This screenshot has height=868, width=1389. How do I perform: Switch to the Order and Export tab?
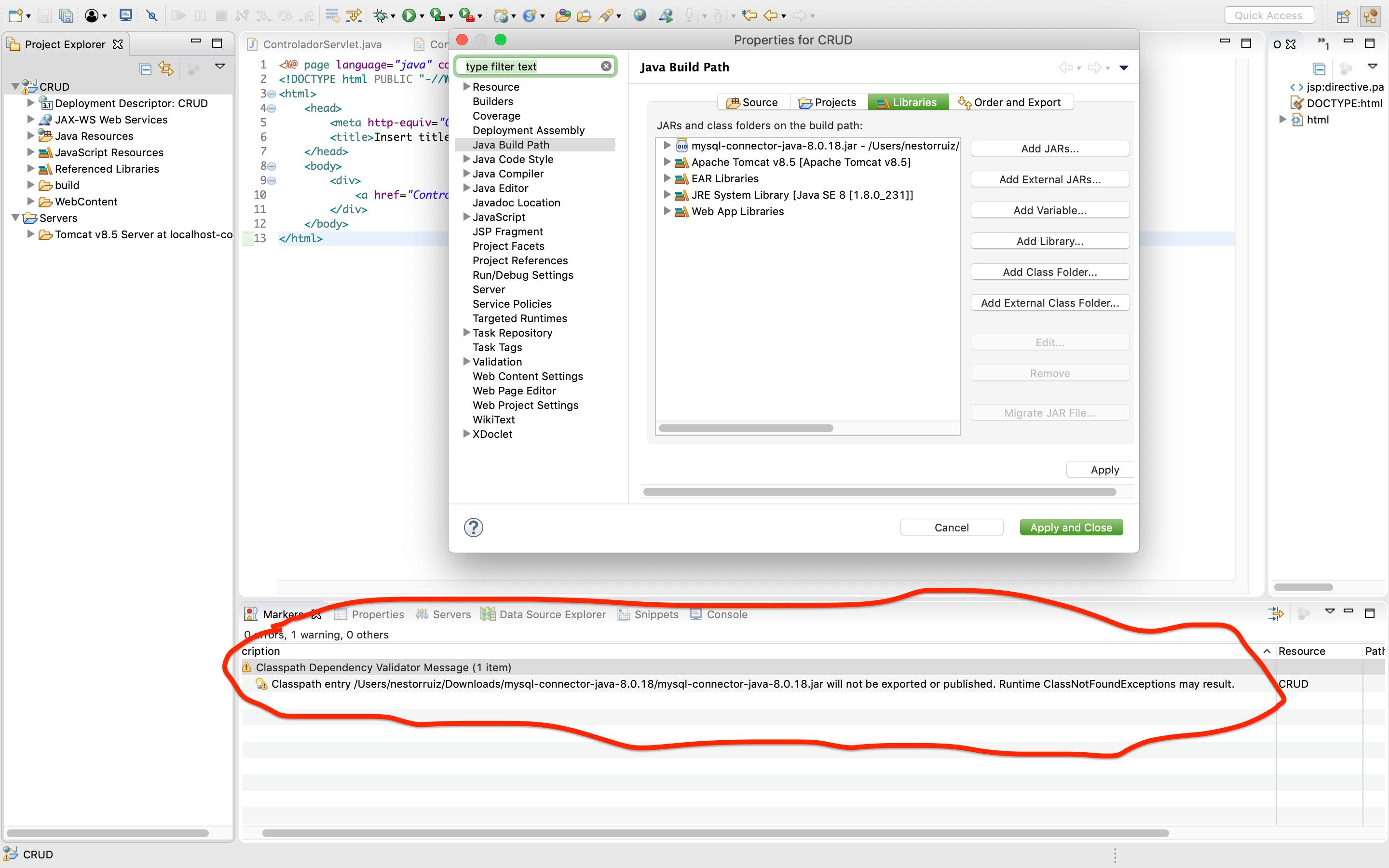[x=1010, y=102]
